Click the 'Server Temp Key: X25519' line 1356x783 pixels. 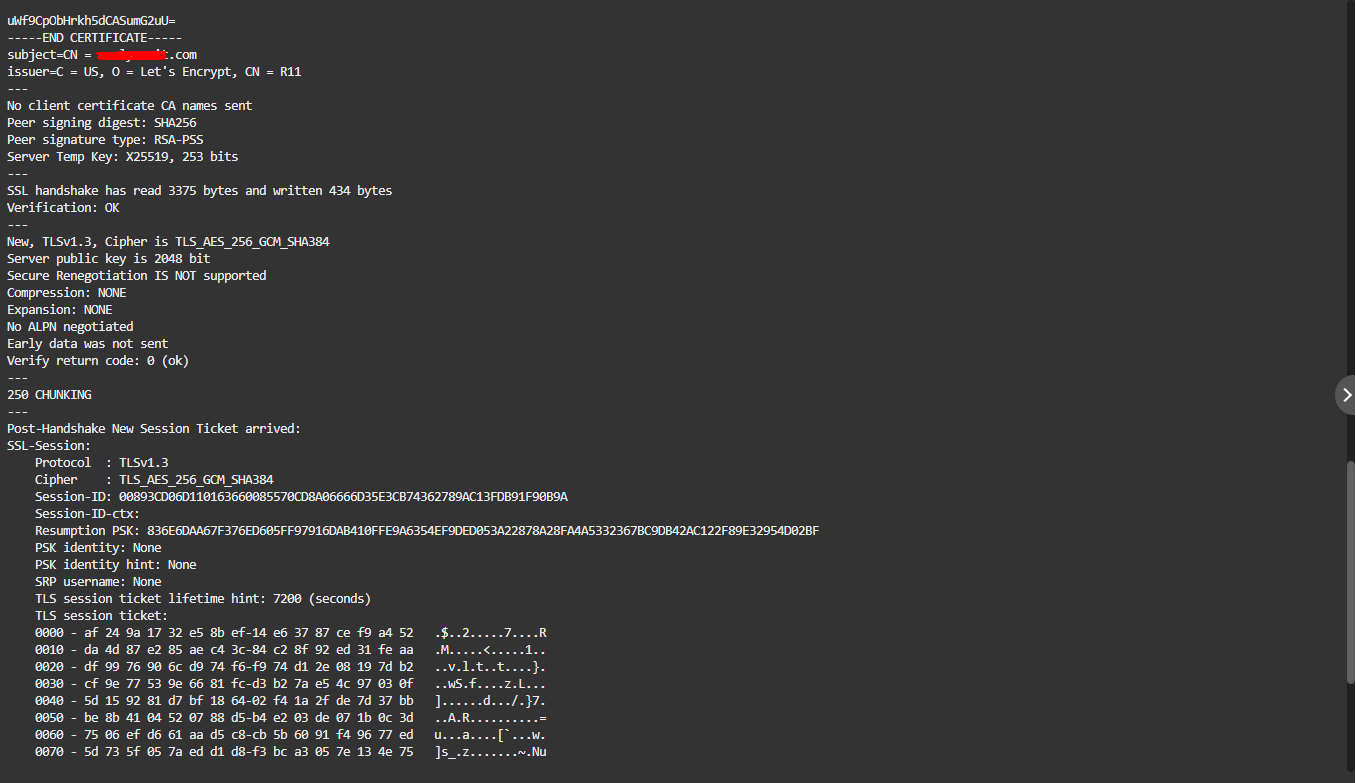122,156
